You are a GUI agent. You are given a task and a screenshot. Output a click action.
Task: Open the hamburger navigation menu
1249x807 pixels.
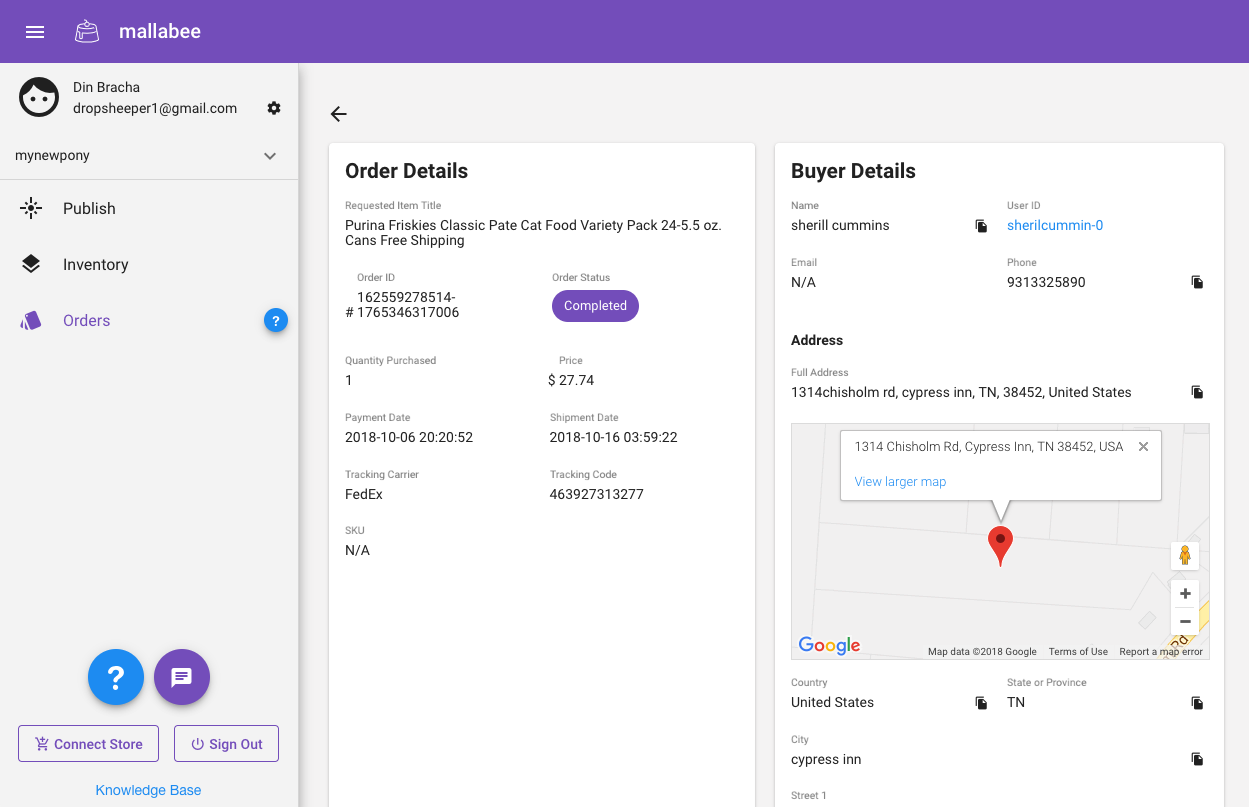tap(35, 32)
